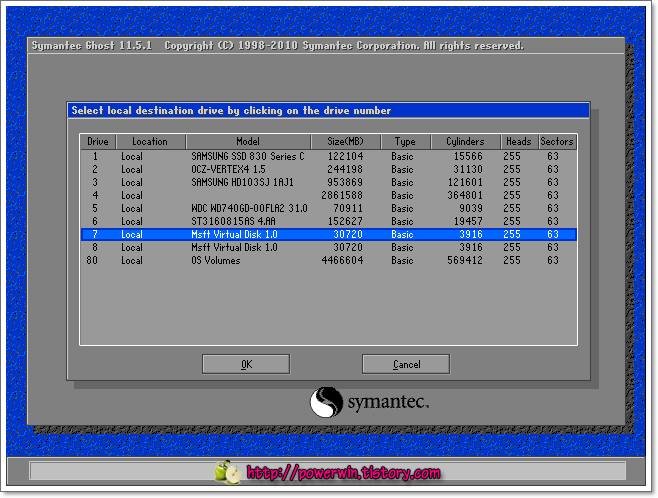Click the Model column header
Viewport: 658px width, 498px height.
pos(248,142)
